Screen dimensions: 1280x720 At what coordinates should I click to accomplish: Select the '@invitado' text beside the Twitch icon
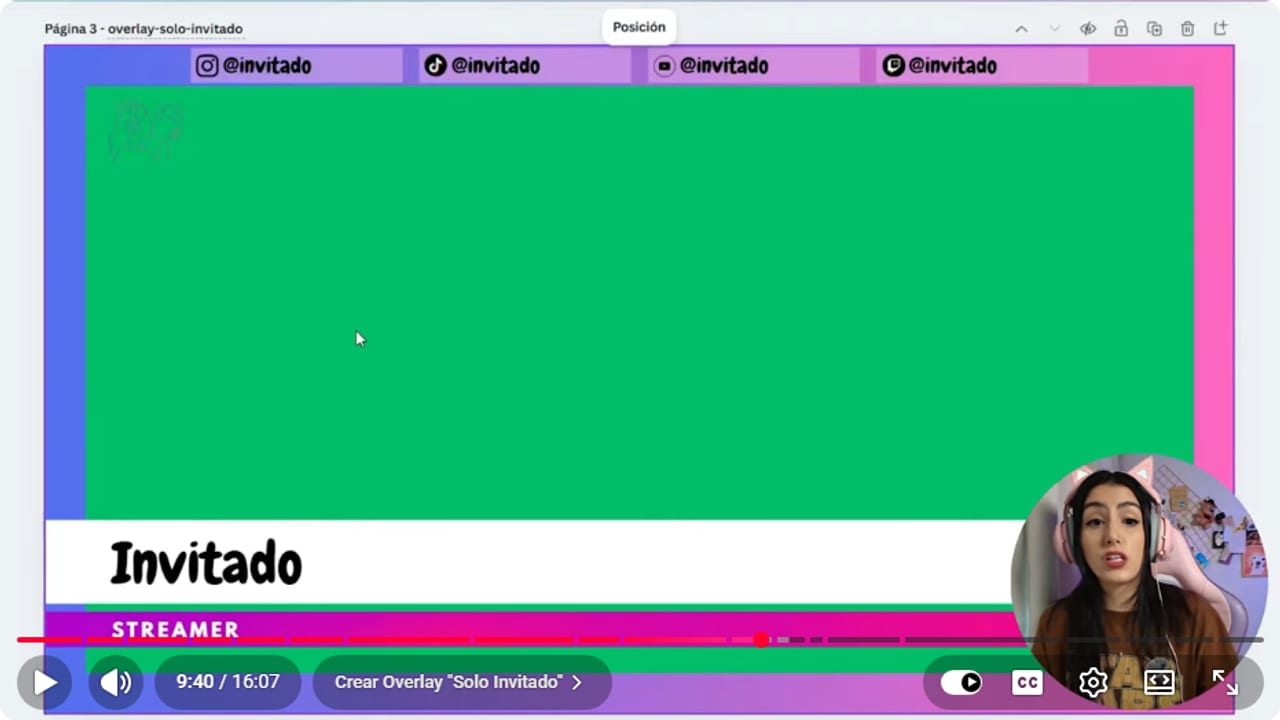click(x=953, y=66)
